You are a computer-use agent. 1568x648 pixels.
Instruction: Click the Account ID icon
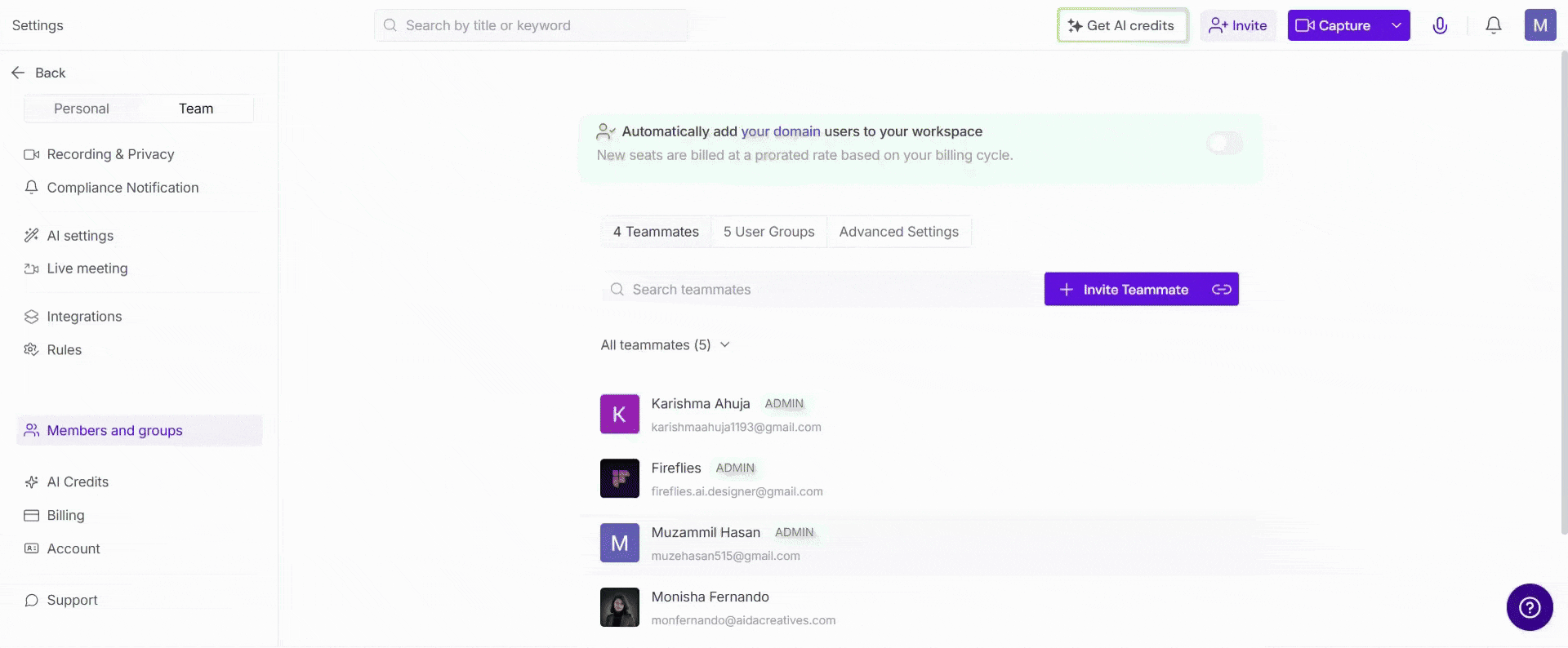32,548
